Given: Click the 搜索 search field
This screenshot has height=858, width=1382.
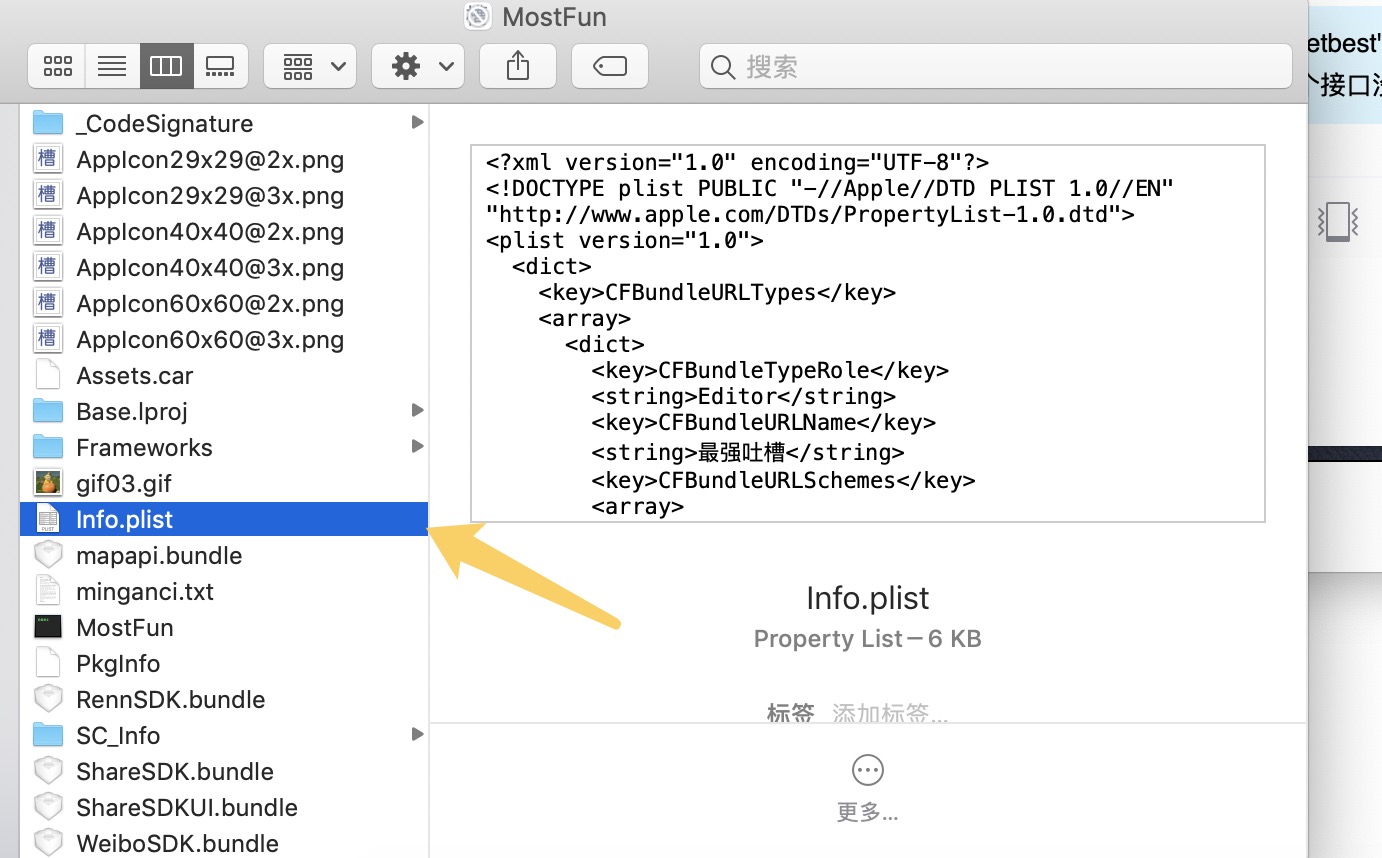Looking at the screenshot, I should tap(994, 66).
